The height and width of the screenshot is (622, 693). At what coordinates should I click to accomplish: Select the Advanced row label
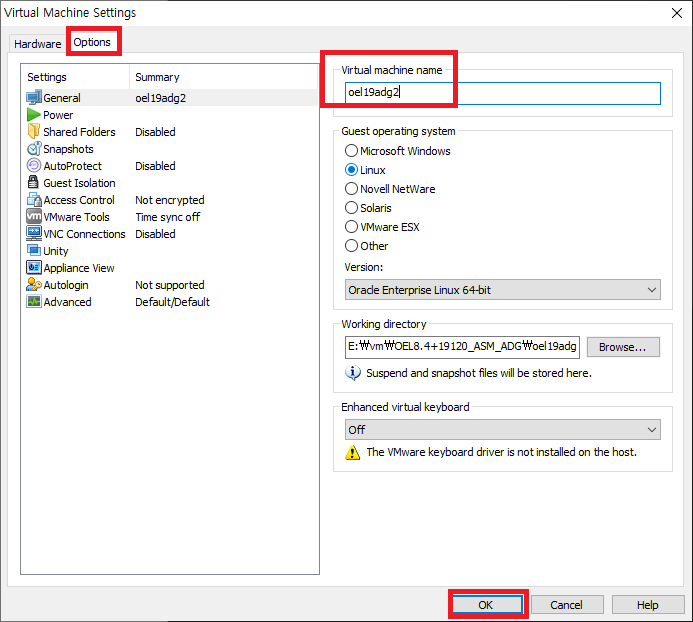click(x=67, y=301)
